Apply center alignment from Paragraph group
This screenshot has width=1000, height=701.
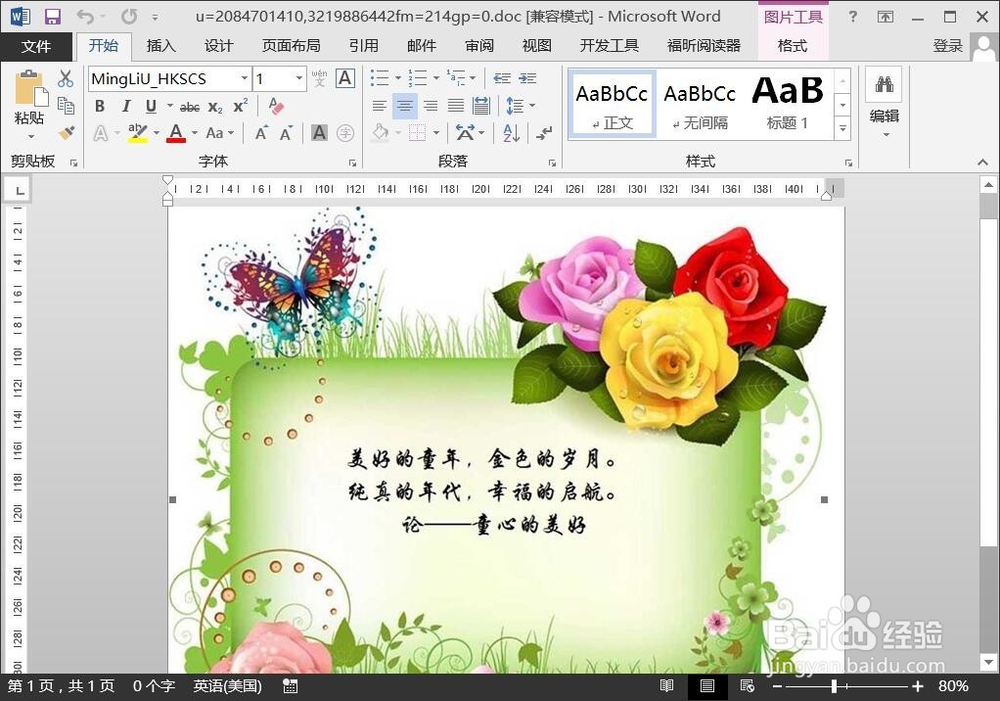(405, 105)
